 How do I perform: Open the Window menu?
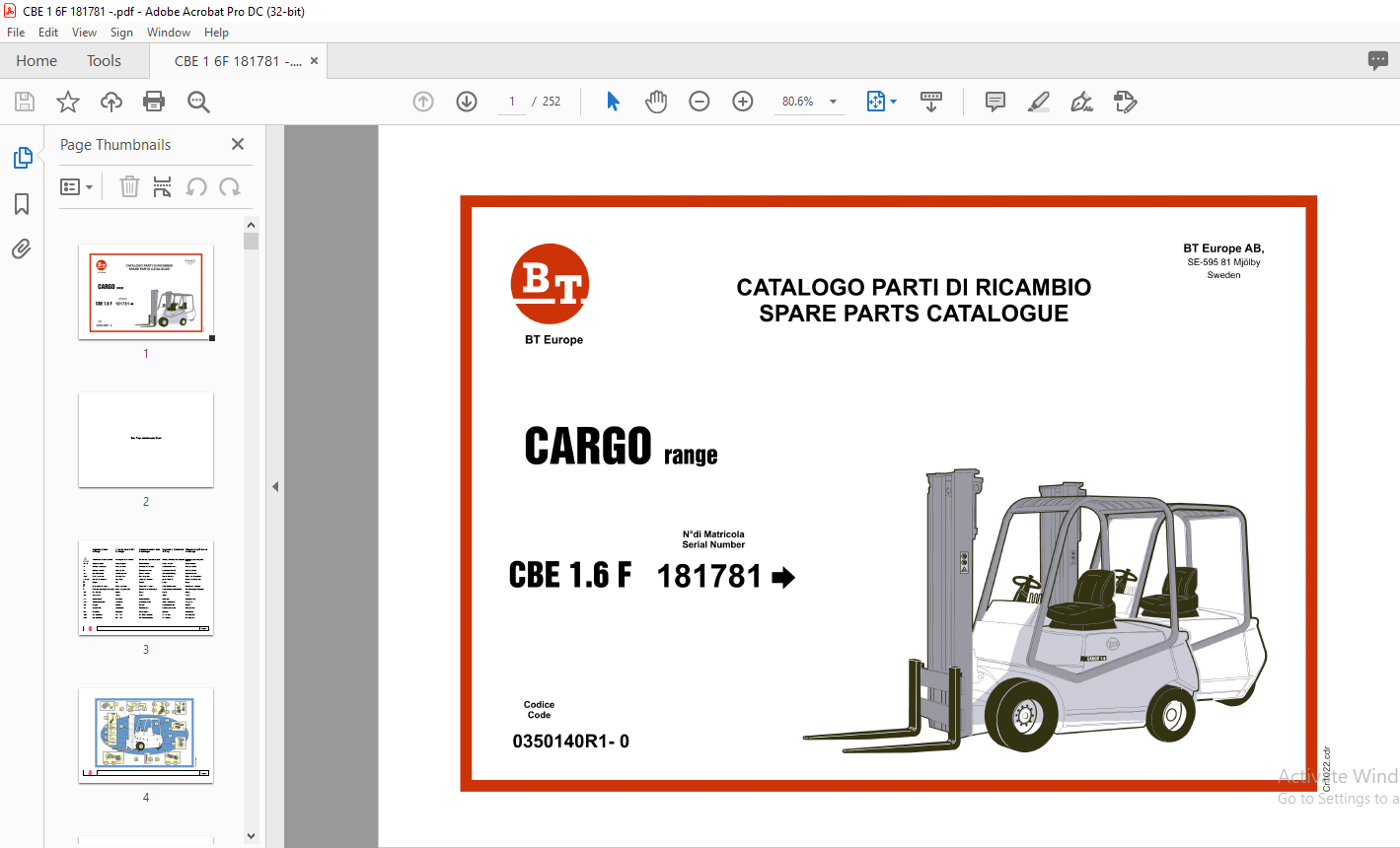point(169,33)
